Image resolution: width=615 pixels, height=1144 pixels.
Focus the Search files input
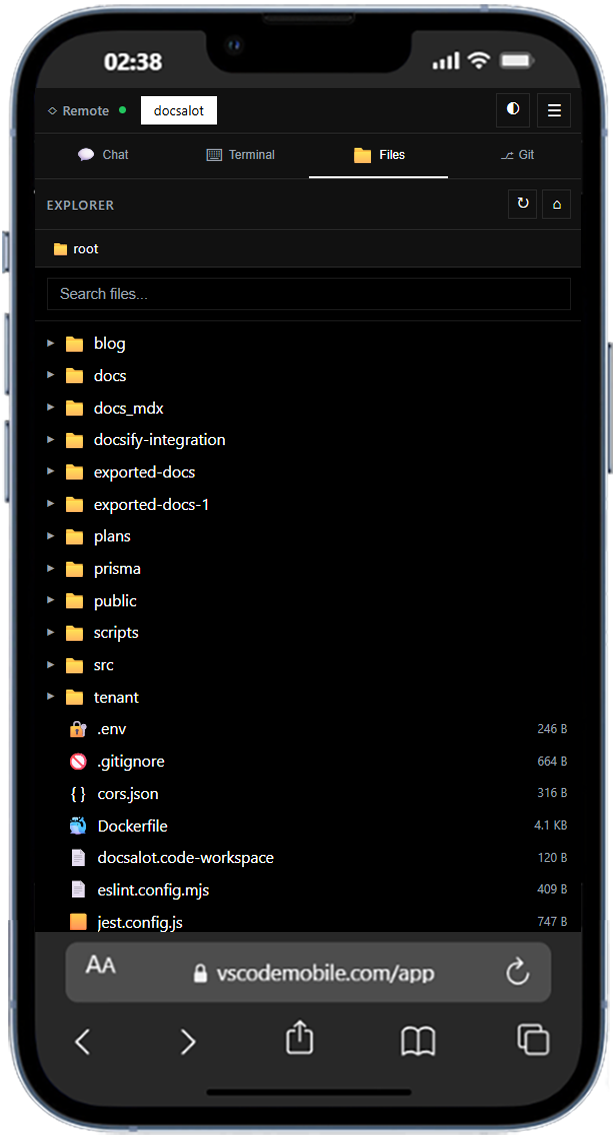[x=309, y=294]
